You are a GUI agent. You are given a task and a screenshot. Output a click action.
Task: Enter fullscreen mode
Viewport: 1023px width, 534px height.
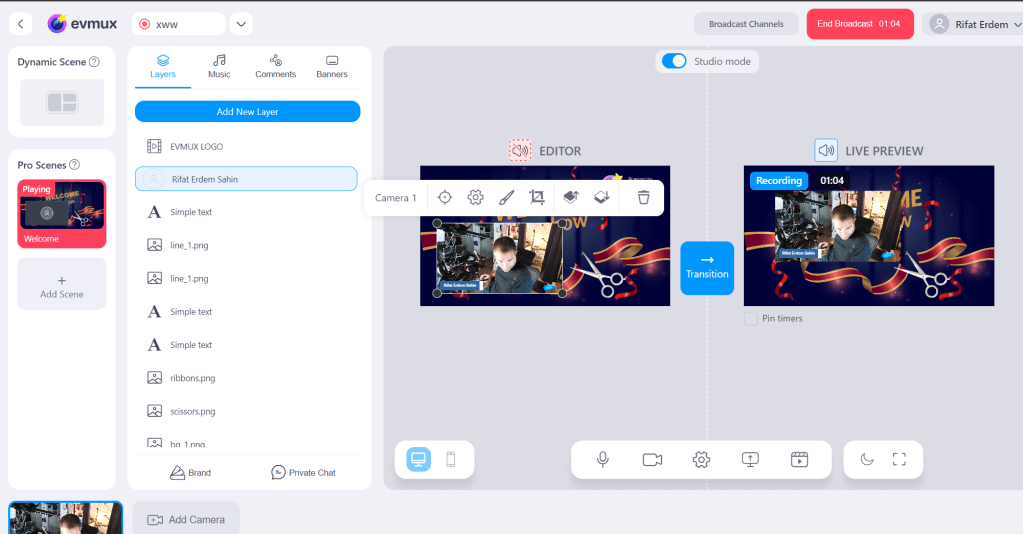click(899, 460)
